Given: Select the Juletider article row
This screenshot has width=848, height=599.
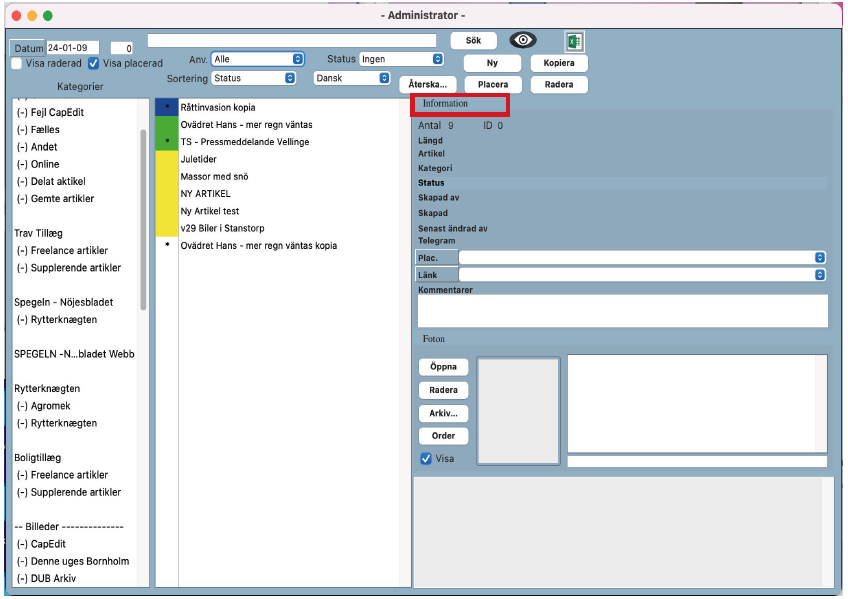Looking at the screenshot, I should [199, 159].
